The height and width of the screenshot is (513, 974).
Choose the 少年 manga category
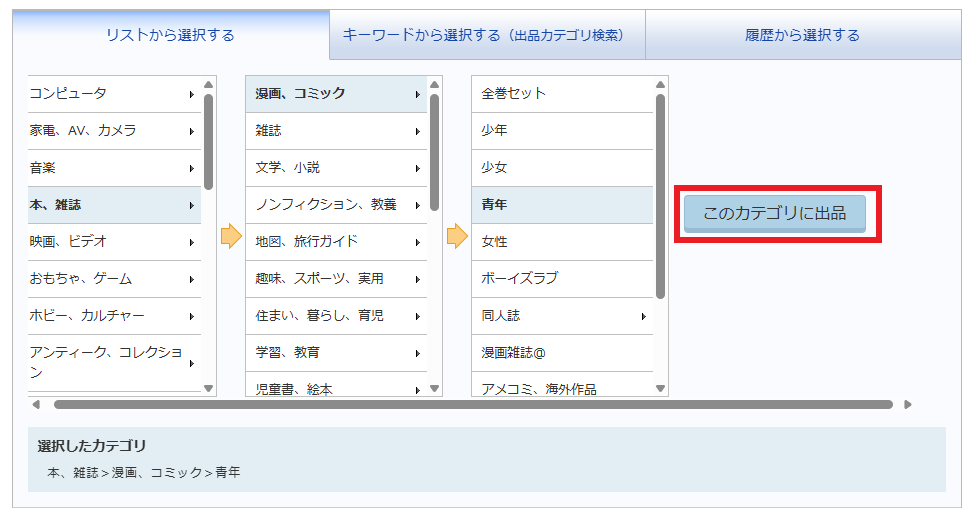pyautogui.click(x=560, y=131)
